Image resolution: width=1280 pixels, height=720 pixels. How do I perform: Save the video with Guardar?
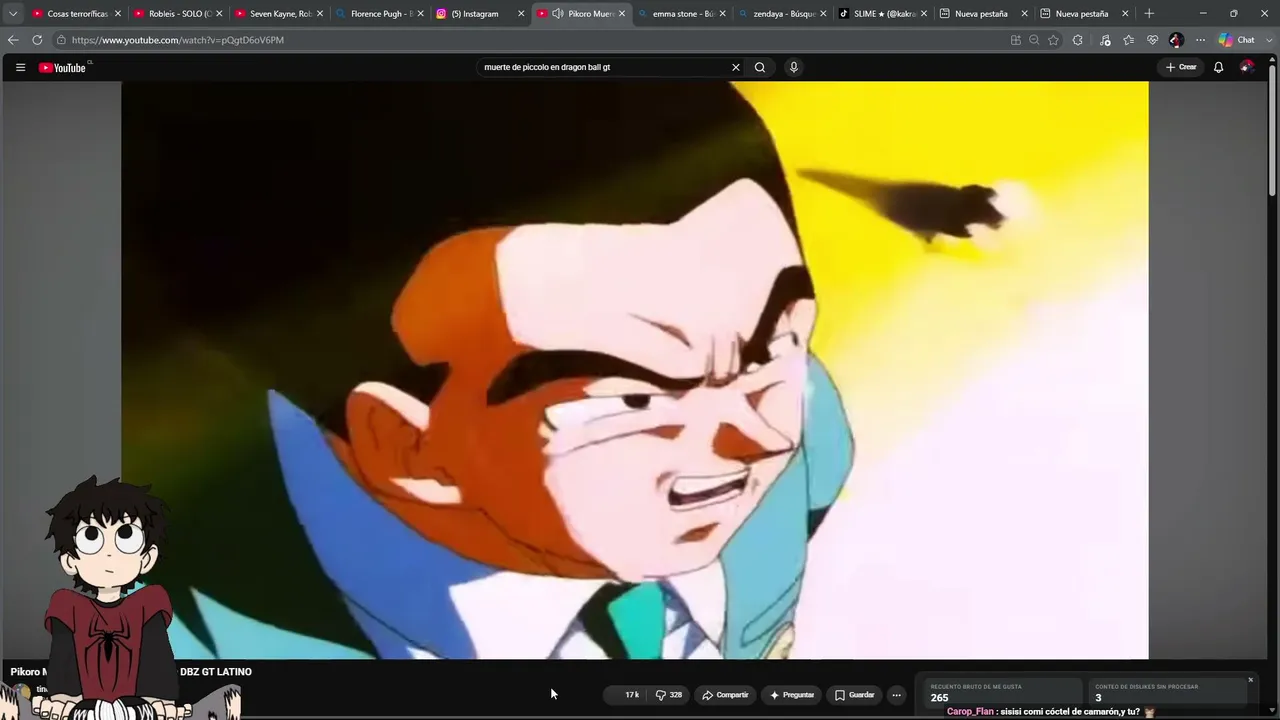click(855, 695)
